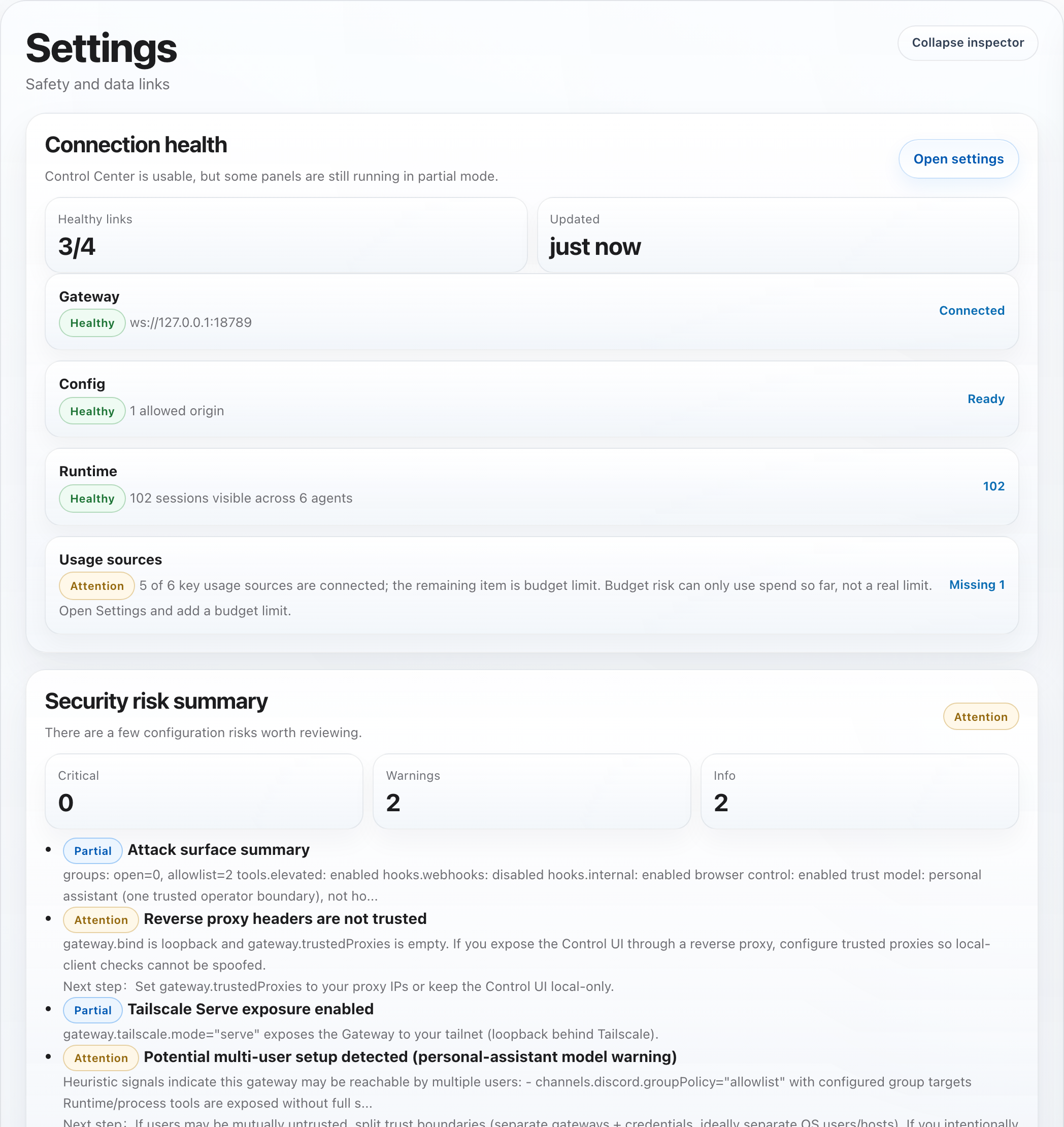
Task: Click the Attention badge on Reverse proxy headers
Action: coord(101,919)
